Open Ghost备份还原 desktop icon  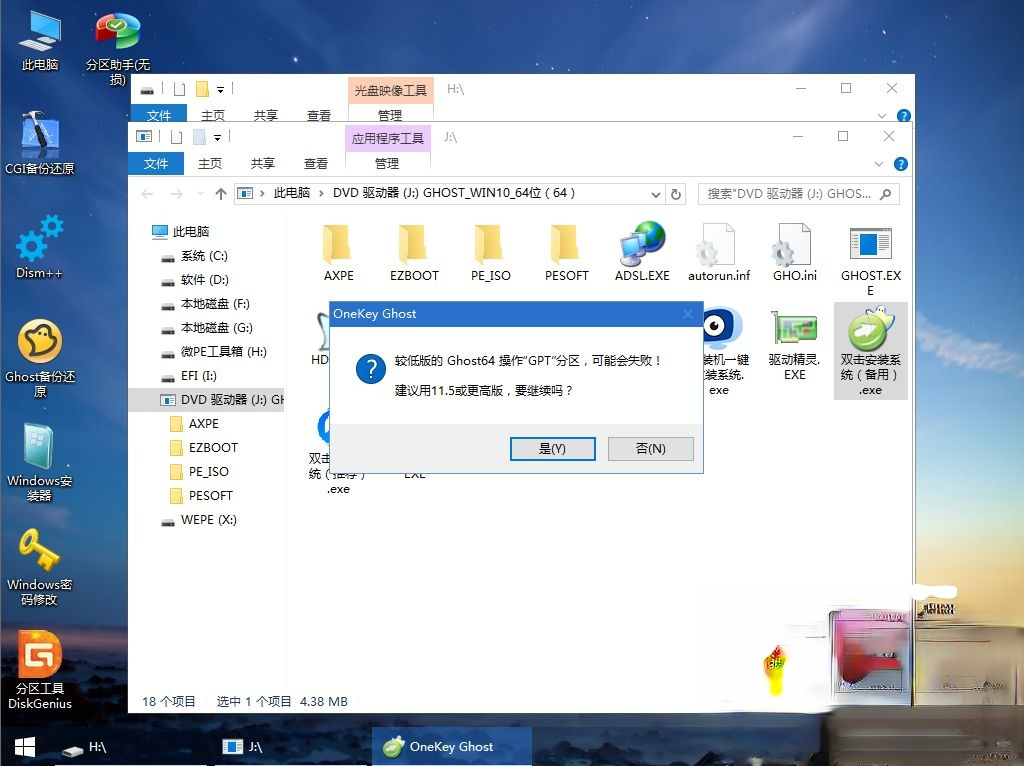pos(40,358)
